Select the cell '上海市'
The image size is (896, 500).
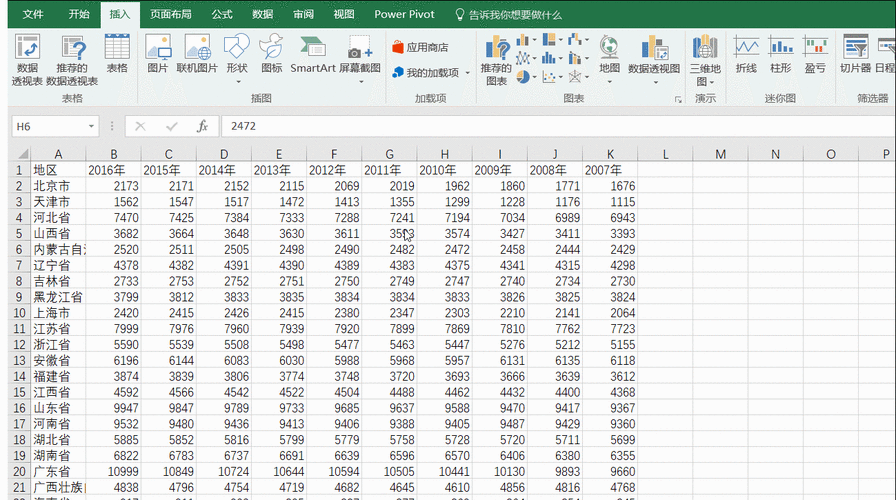(x=58, y=313)
